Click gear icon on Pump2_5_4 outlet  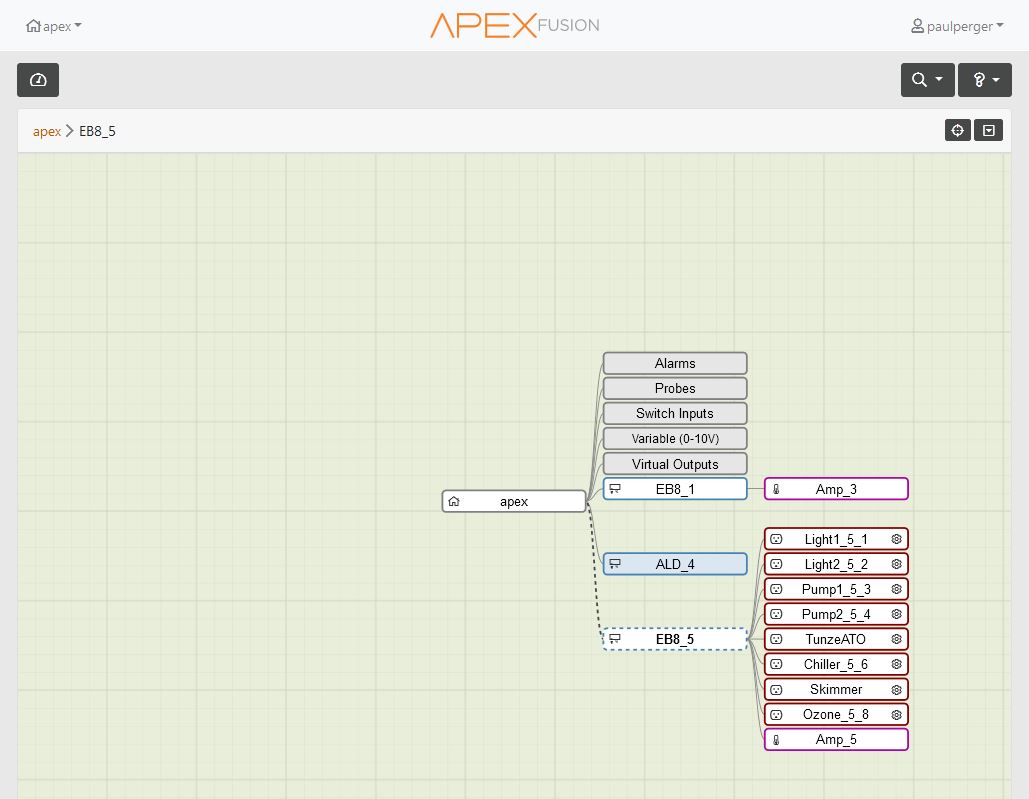(x=896, y=614)
